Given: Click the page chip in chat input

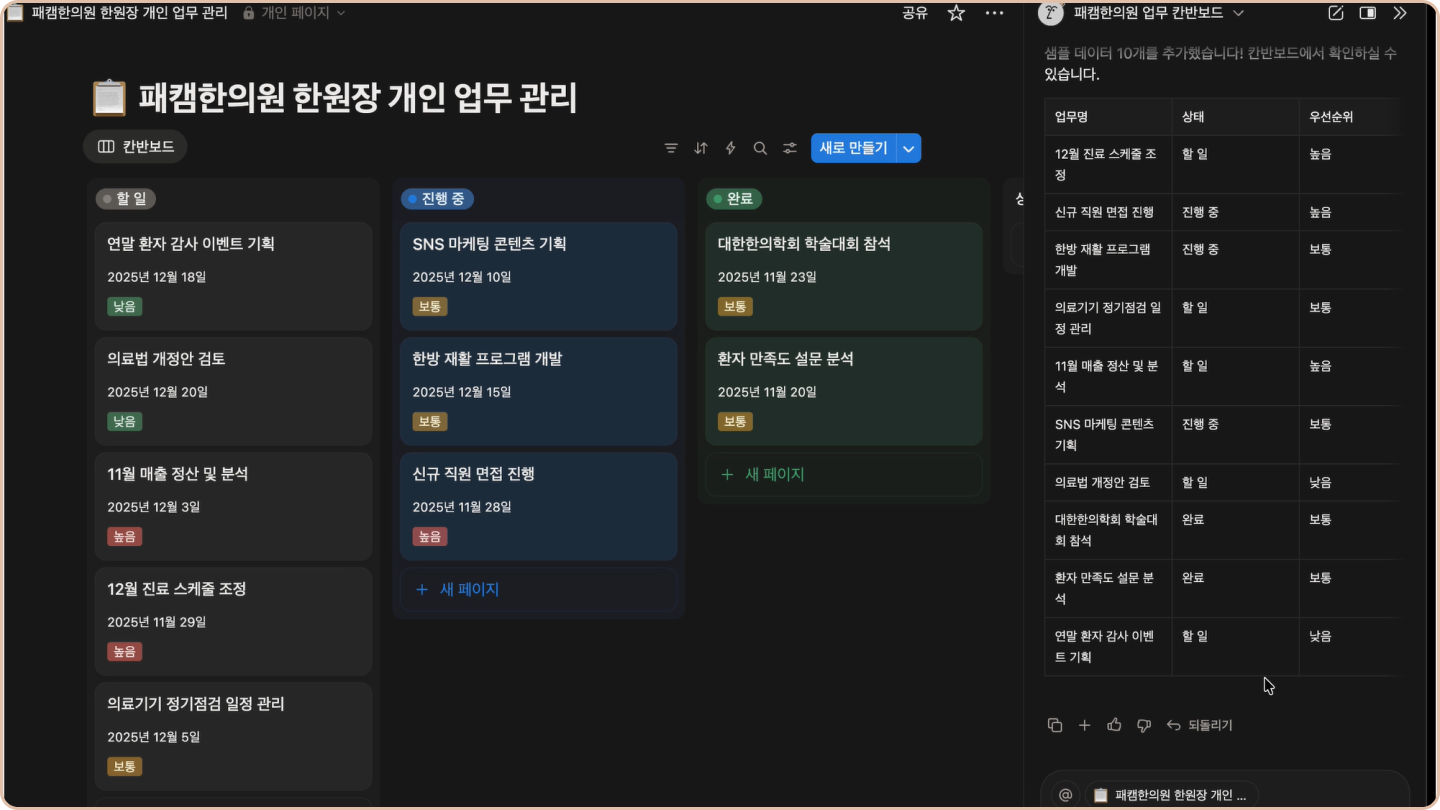Looking at the screenshot, I should [1171, 795].
